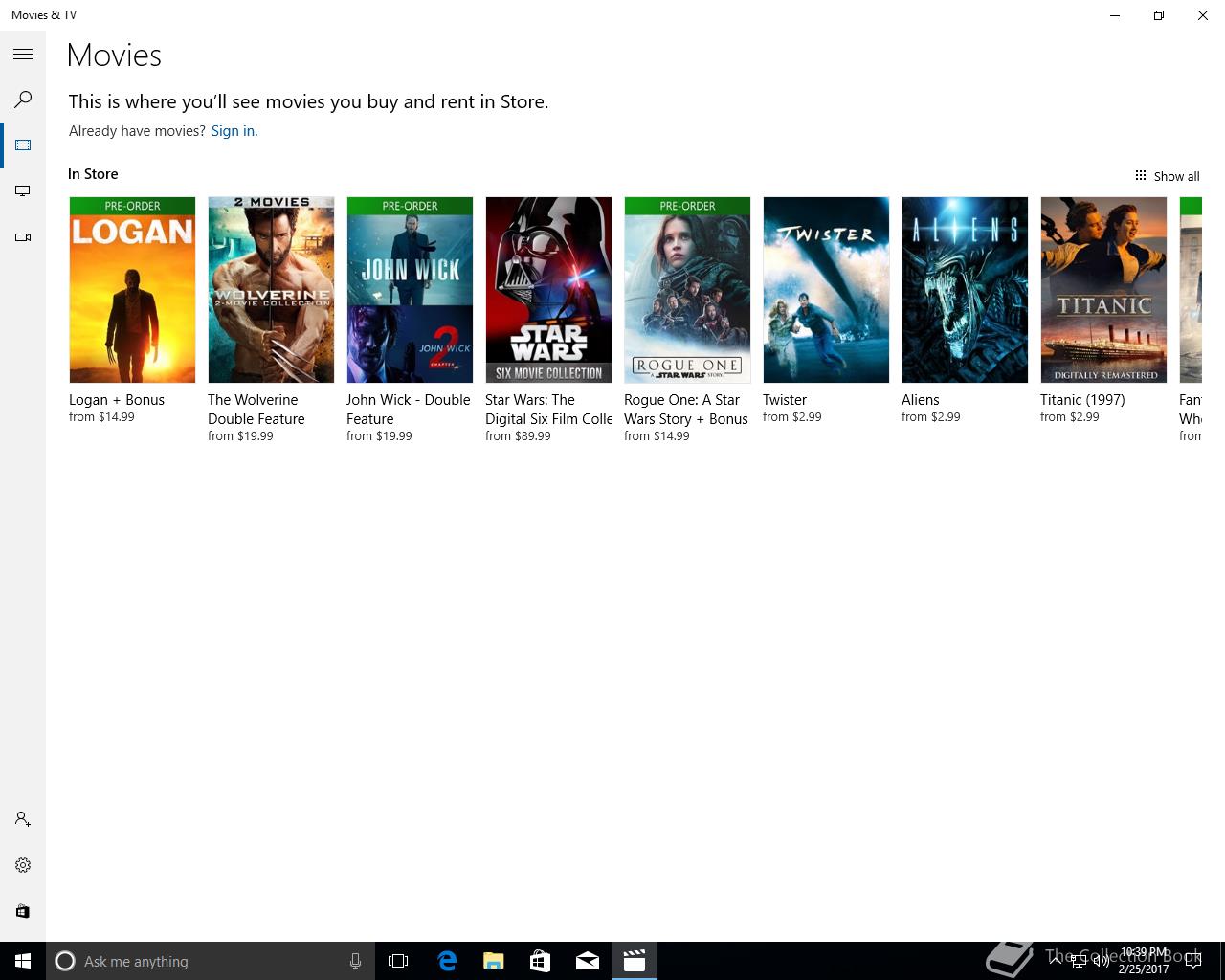Open the Logan + Bonus poster
This screenshot has height=980, width=1225.
(x=132, y=290)
